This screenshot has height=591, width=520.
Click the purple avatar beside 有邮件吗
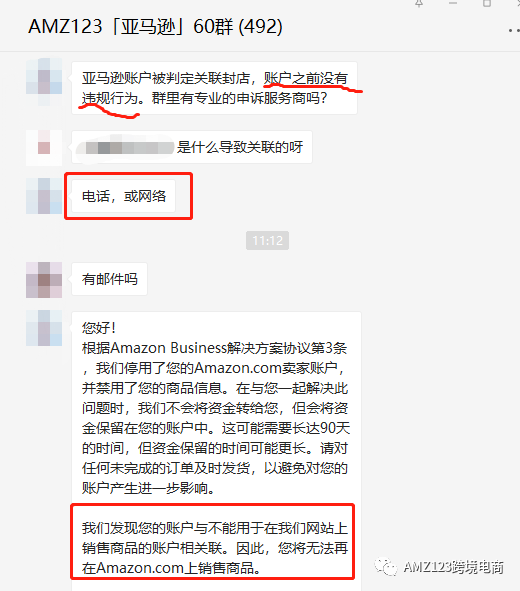[44, 280]
